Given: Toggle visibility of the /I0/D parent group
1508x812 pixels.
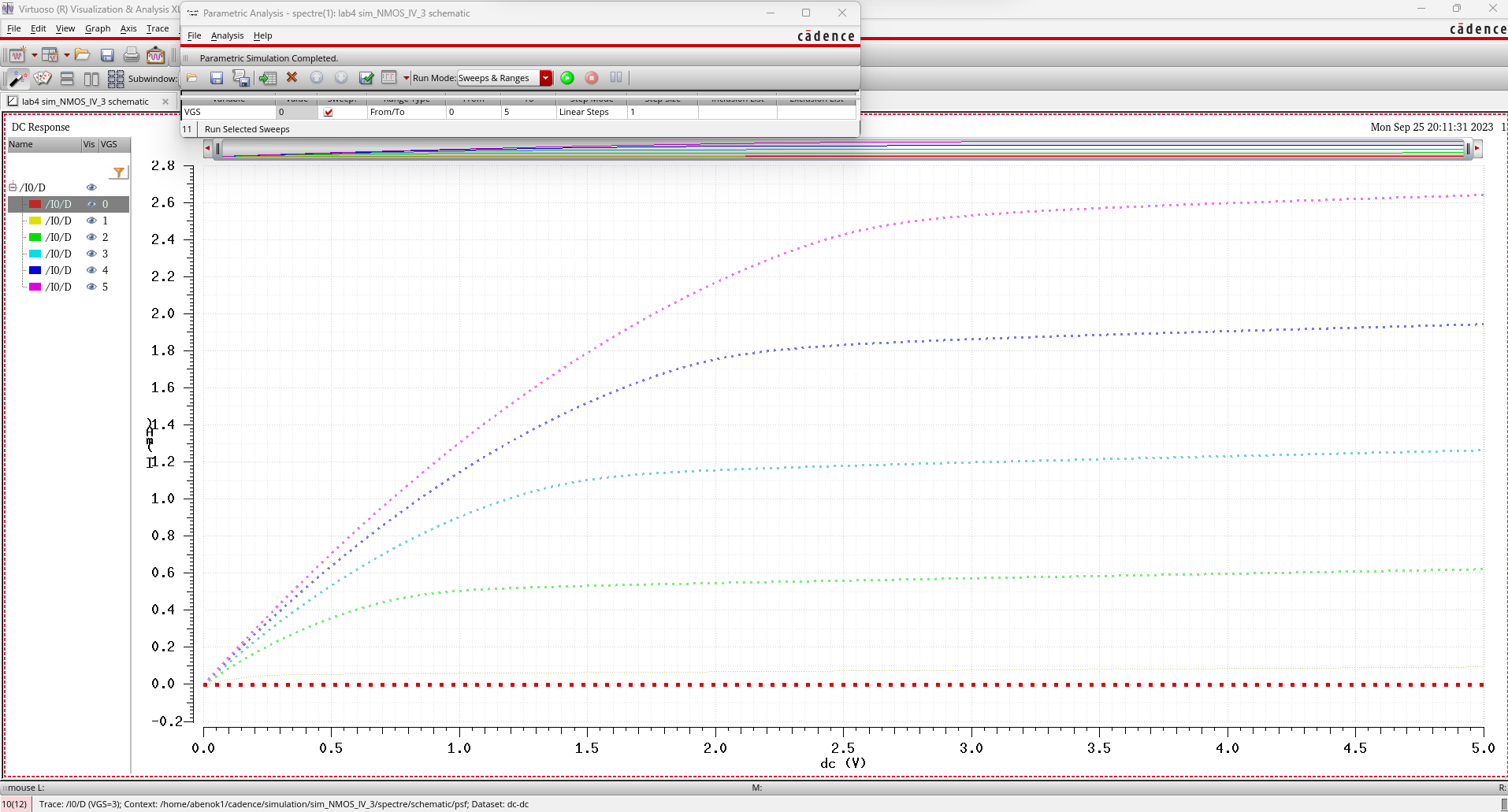Looking at the screenshot, I should 91,187.
